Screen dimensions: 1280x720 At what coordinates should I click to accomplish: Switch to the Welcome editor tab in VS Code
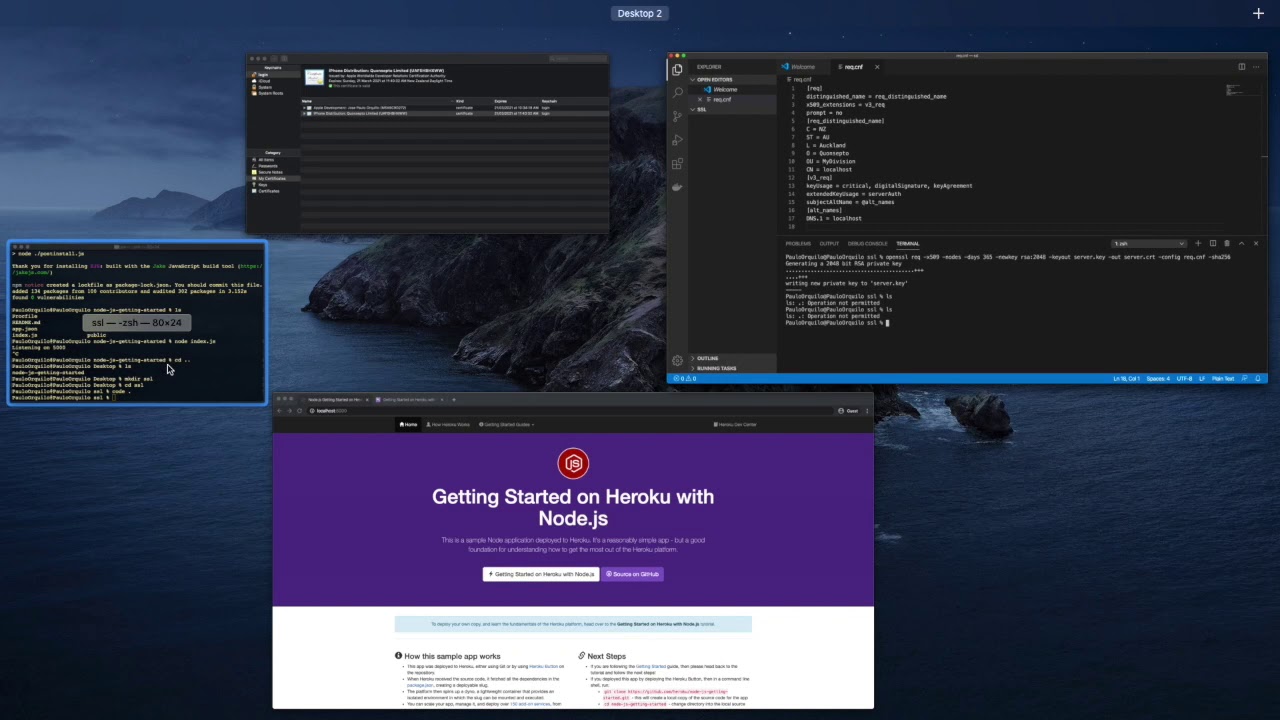point(803,67)
